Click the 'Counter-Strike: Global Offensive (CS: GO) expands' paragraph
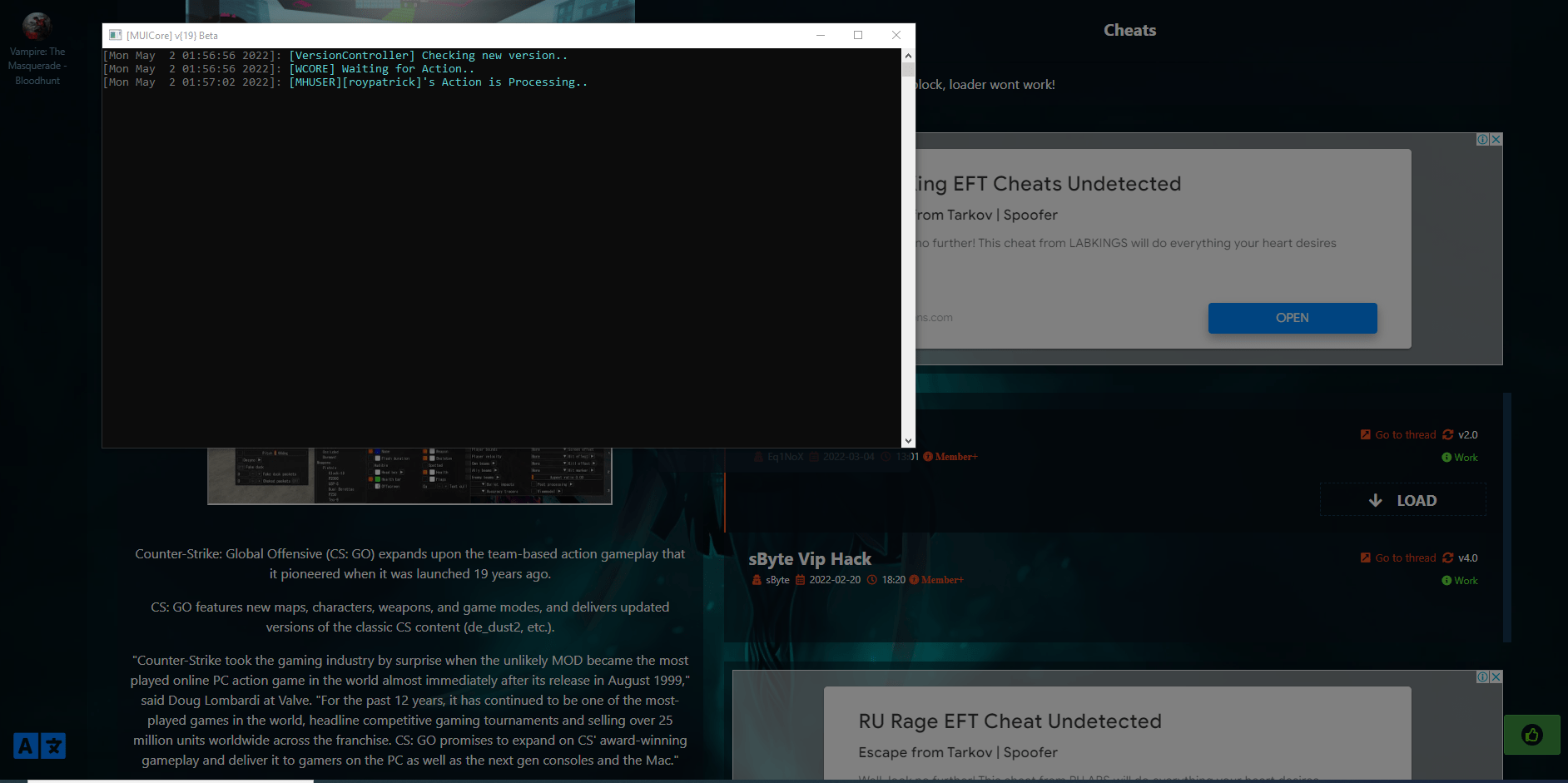Image resolution: width=1568 pixels, height=783 pixels. (x=410, y=564)
